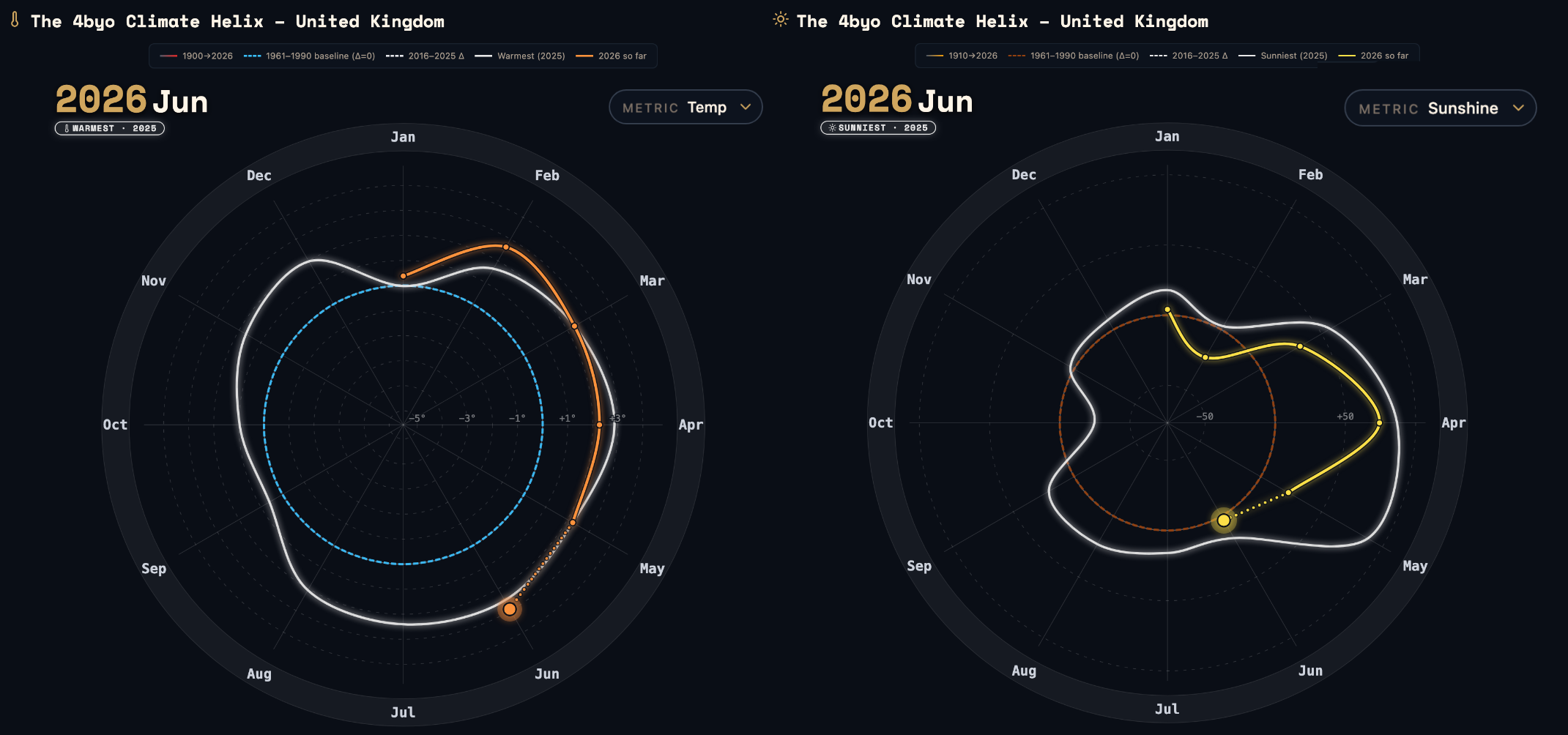Click the thermometer icon in Warmest 2025 badge

[67, 129]
